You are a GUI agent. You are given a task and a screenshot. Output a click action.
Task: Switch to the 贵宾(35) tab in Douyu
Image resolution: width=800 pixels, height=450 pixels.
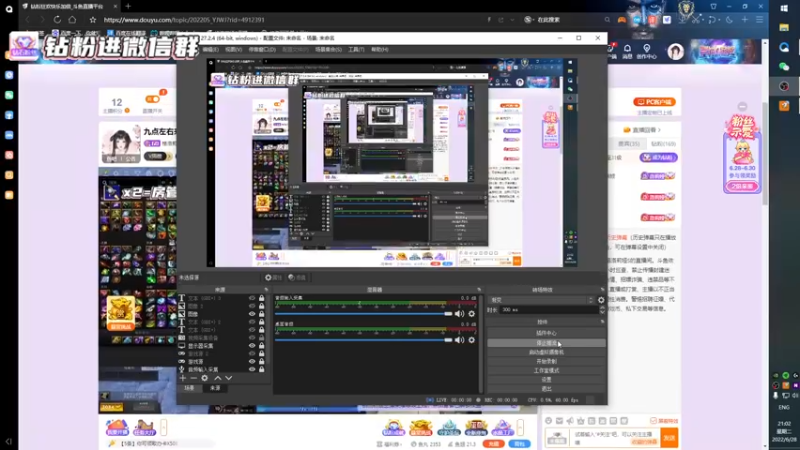pyautogui.click(x=629, y=144)
